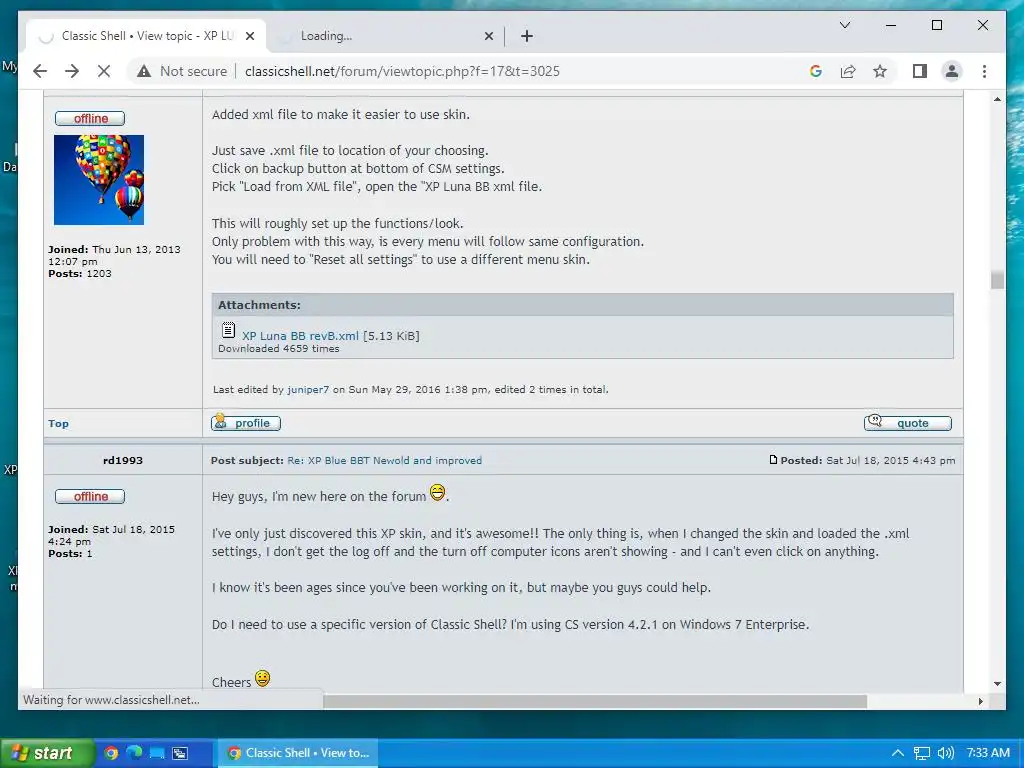Image resolution: width=1024 pixels, height=768 pixels.
Task: Click the 'Attachments:' header
Action: tap(259, 305)
